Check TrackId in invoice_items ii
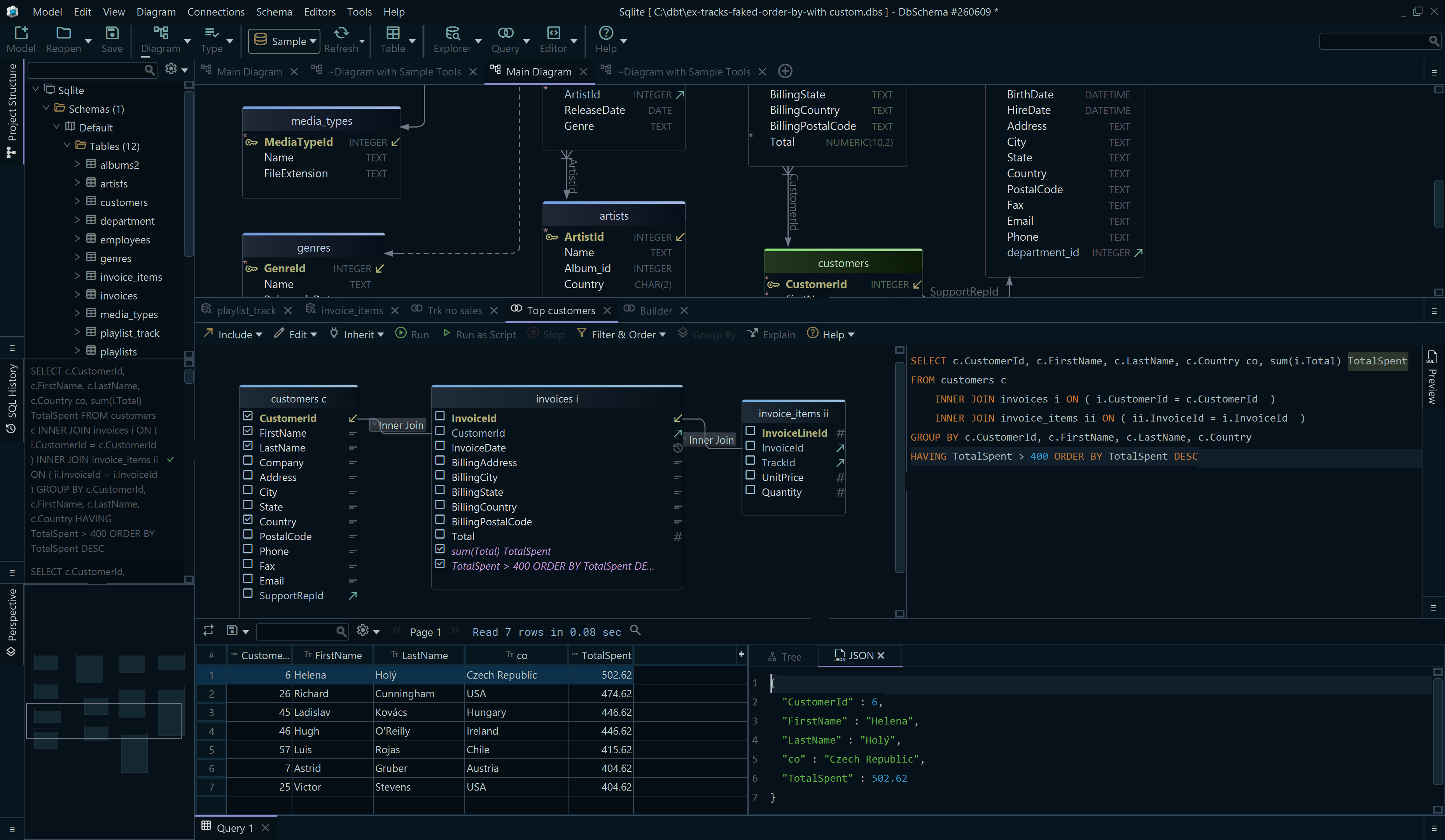This screenshot has height=840, width=1445. pyautogui.click(x=750, y=460)
